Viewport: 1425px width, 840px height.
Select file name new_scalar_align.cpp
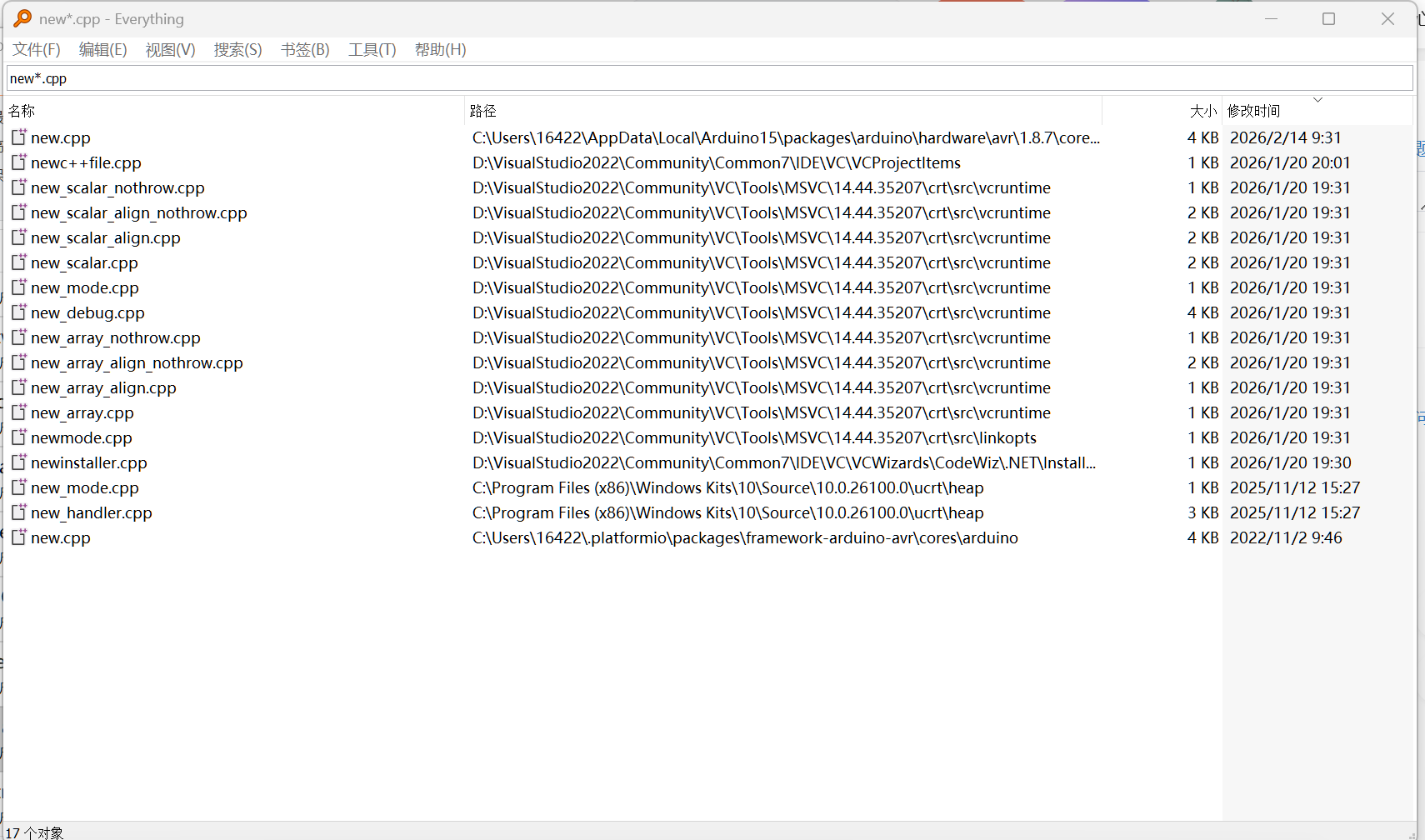pos(106,237)
